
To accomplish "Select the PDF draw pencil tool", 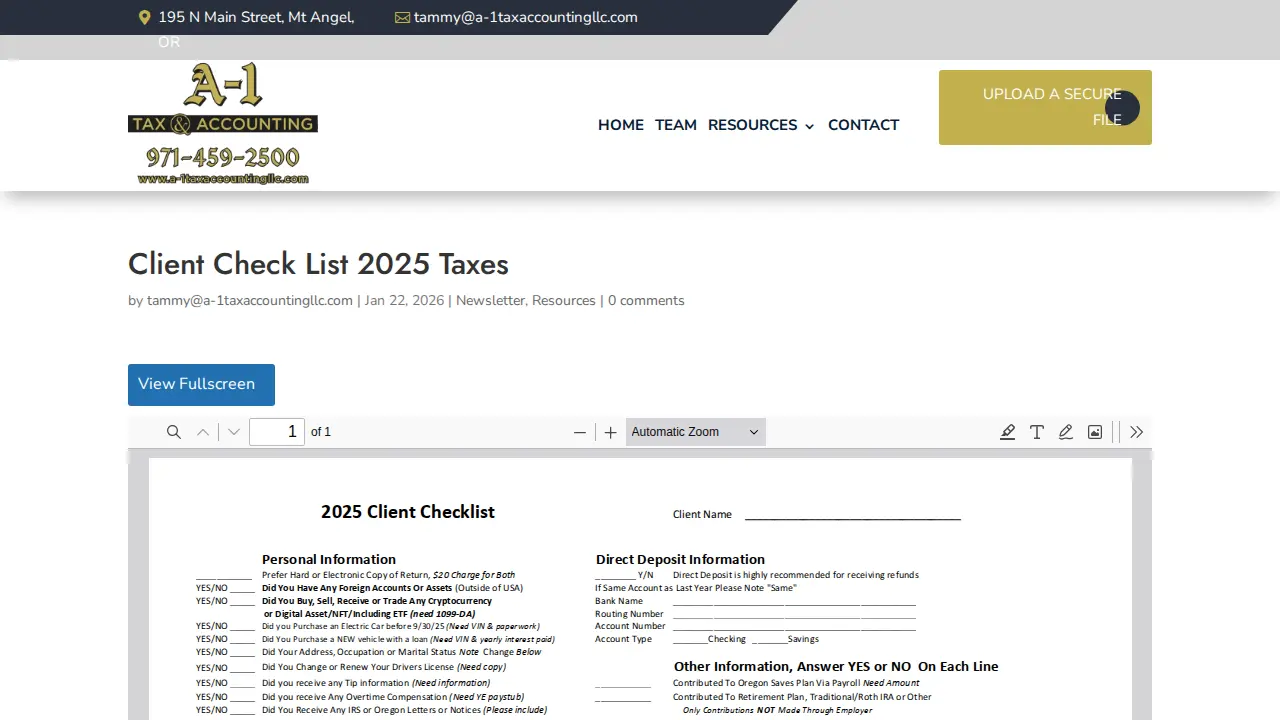I will [x=1066, y=432].
